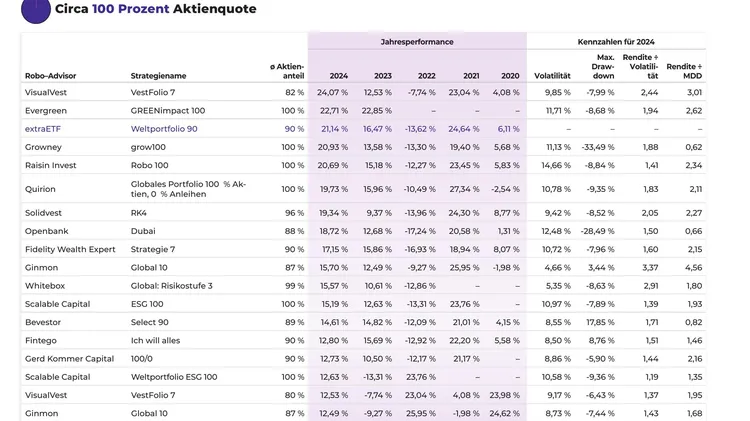Click the 'Circa 100 Prozent Aktienquote' heading

point(155,9)
